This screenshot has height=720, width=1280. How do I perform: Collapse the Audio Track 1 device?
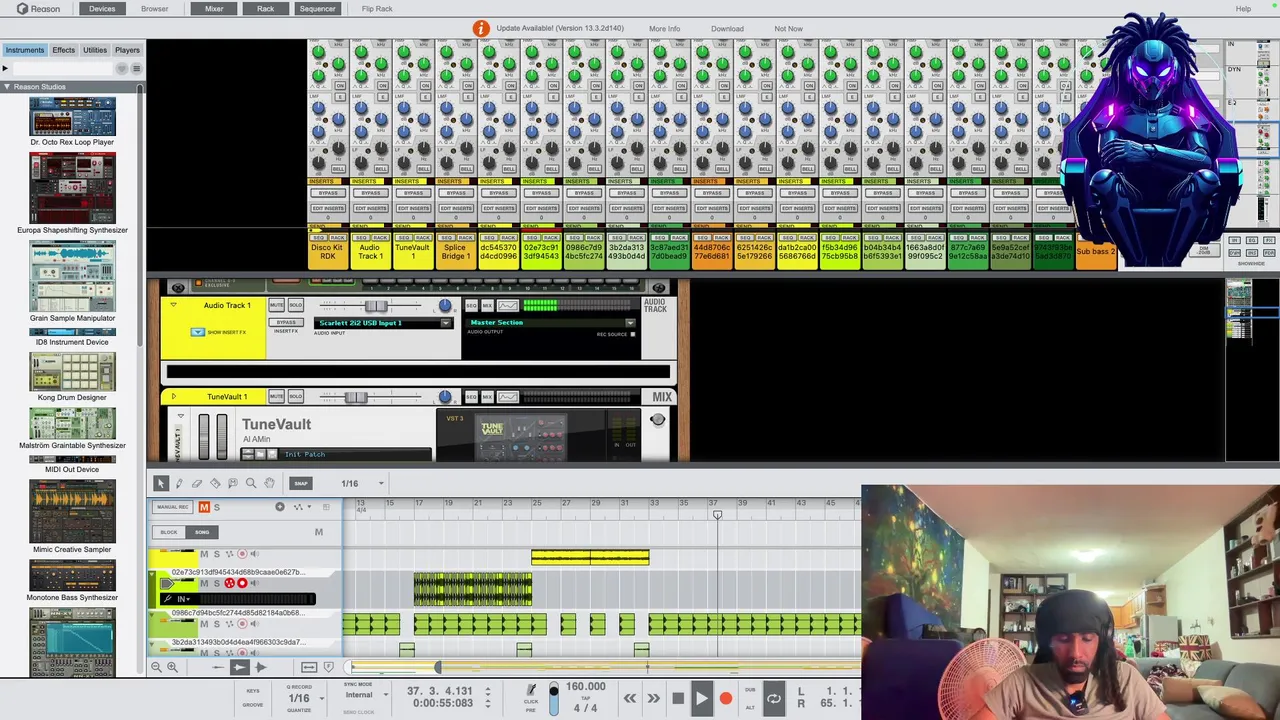[x=173, y=305]
